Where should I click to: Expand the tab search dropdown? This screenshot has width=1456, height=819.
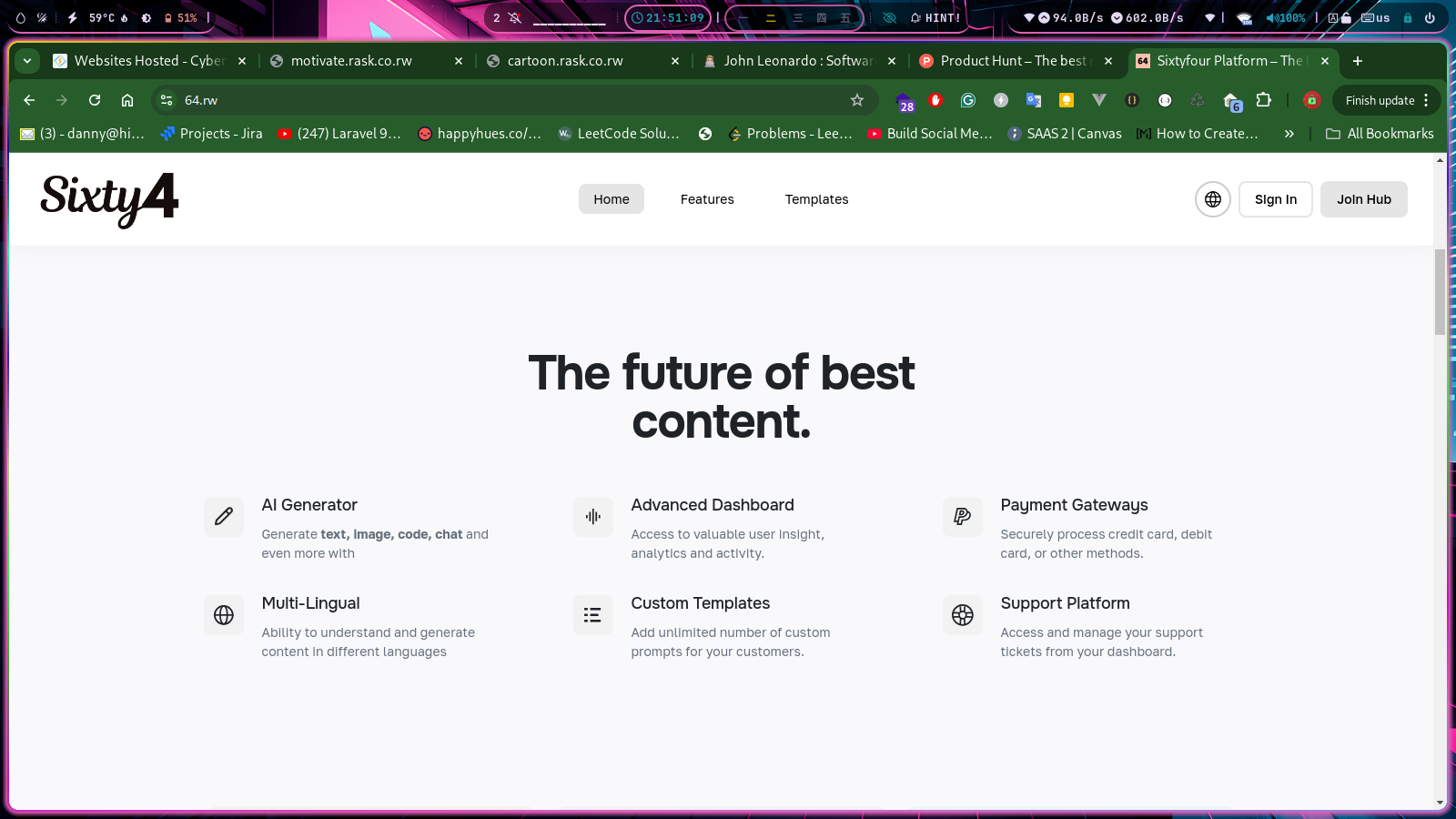(27, 61)
